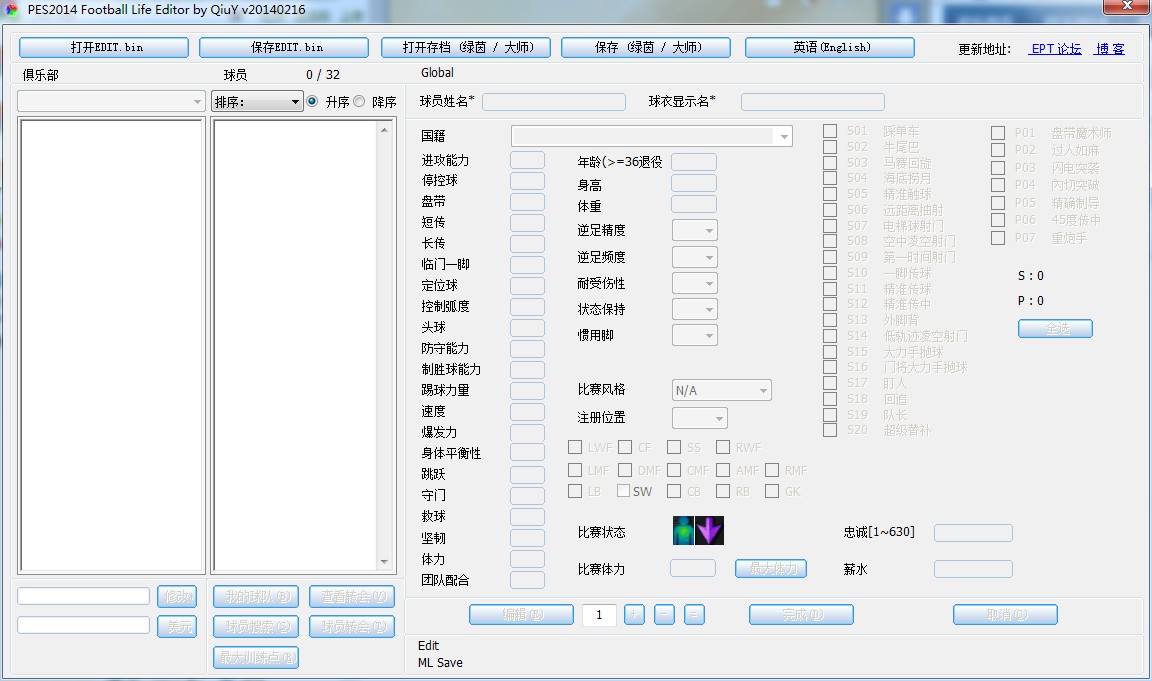Open the EPT论坛 forum link
The height and width of the screenshot is (681, 1152).
1056,48
